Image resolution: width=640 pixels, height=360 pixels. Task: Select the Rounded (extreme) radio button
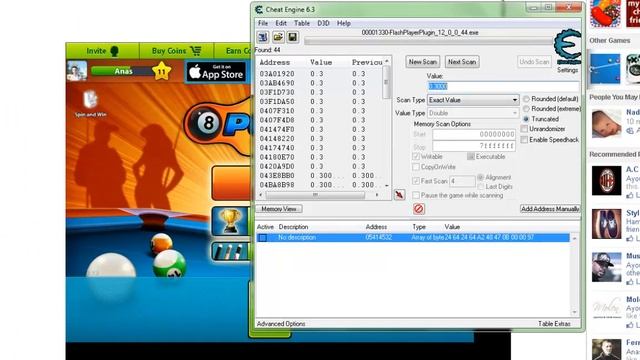(526, 109)
